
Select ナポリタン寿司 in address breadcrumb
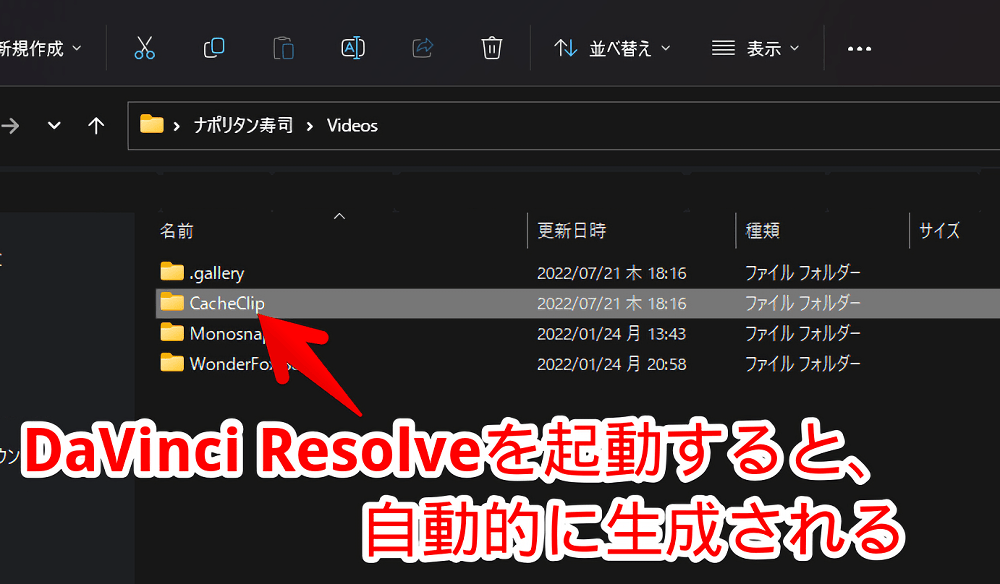pos(243,126)
